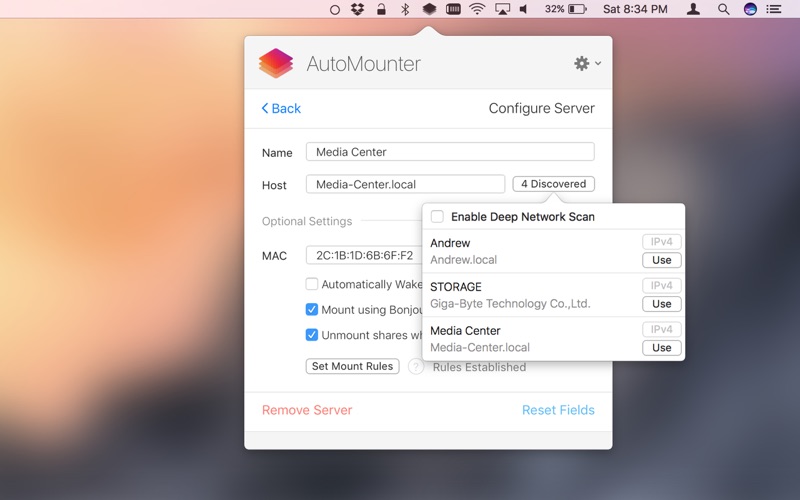Uncheck Mount using Bonjour option
This screenshot has height=500, width=800.
(x=312, y=310)
